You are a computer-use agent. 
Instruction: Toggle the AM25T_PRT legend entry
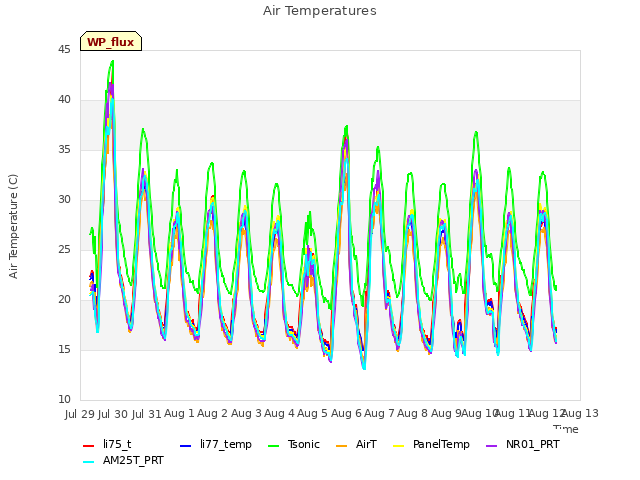click(x=123, y=461)
